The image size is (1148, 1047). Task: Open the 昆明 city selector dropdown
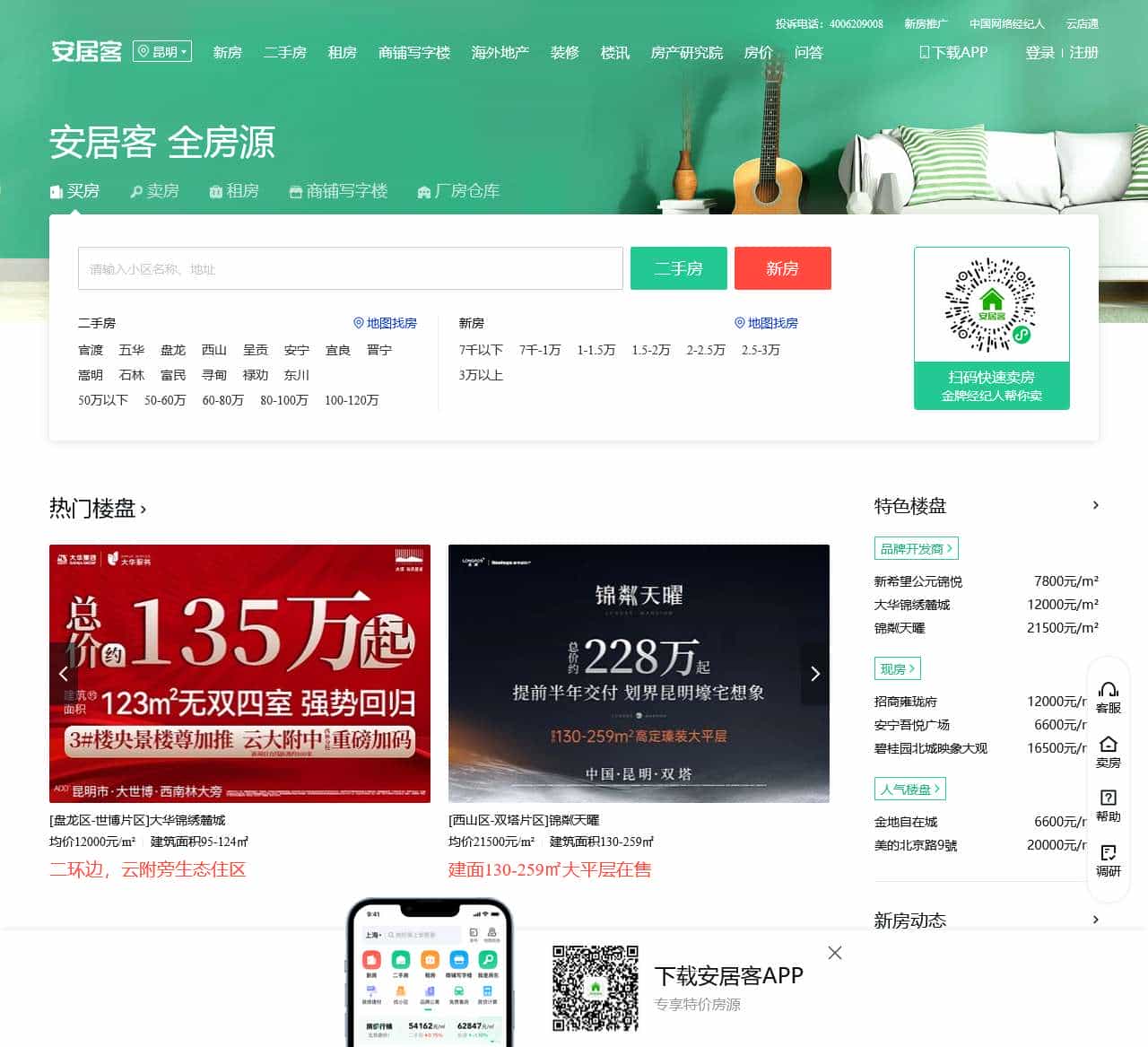pyautogui.click(x=162, y=52)
